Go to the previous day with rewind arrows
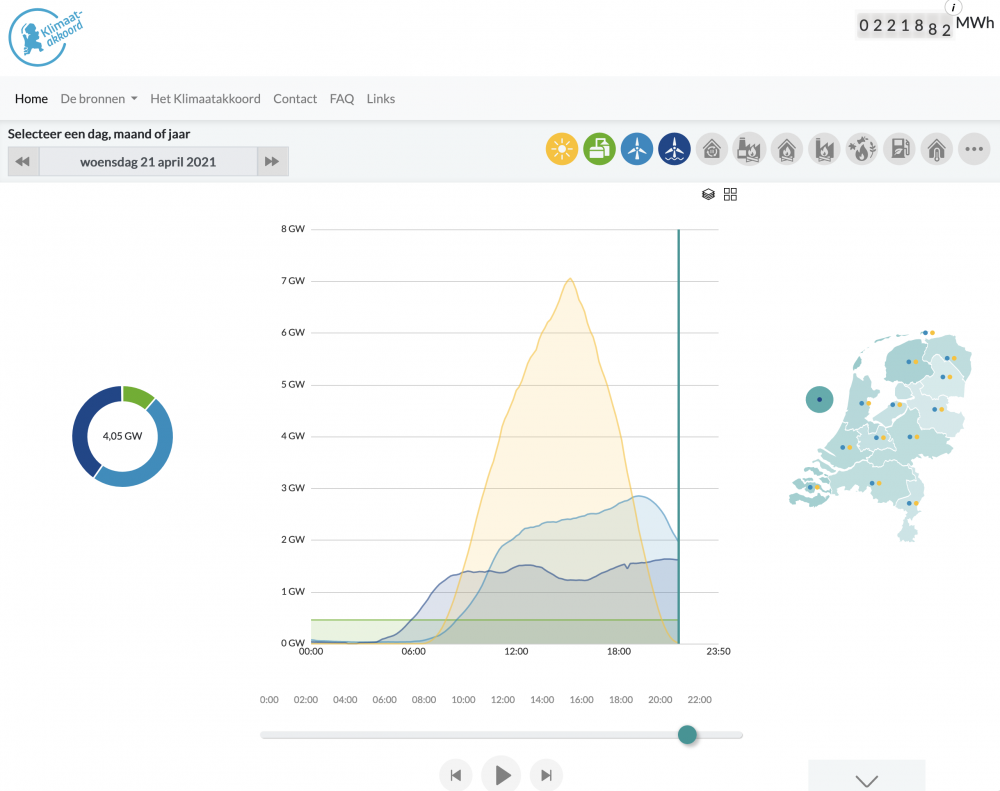Viewport: 1000px width, 791px height. pyautogui.click(x=23, y=162)
